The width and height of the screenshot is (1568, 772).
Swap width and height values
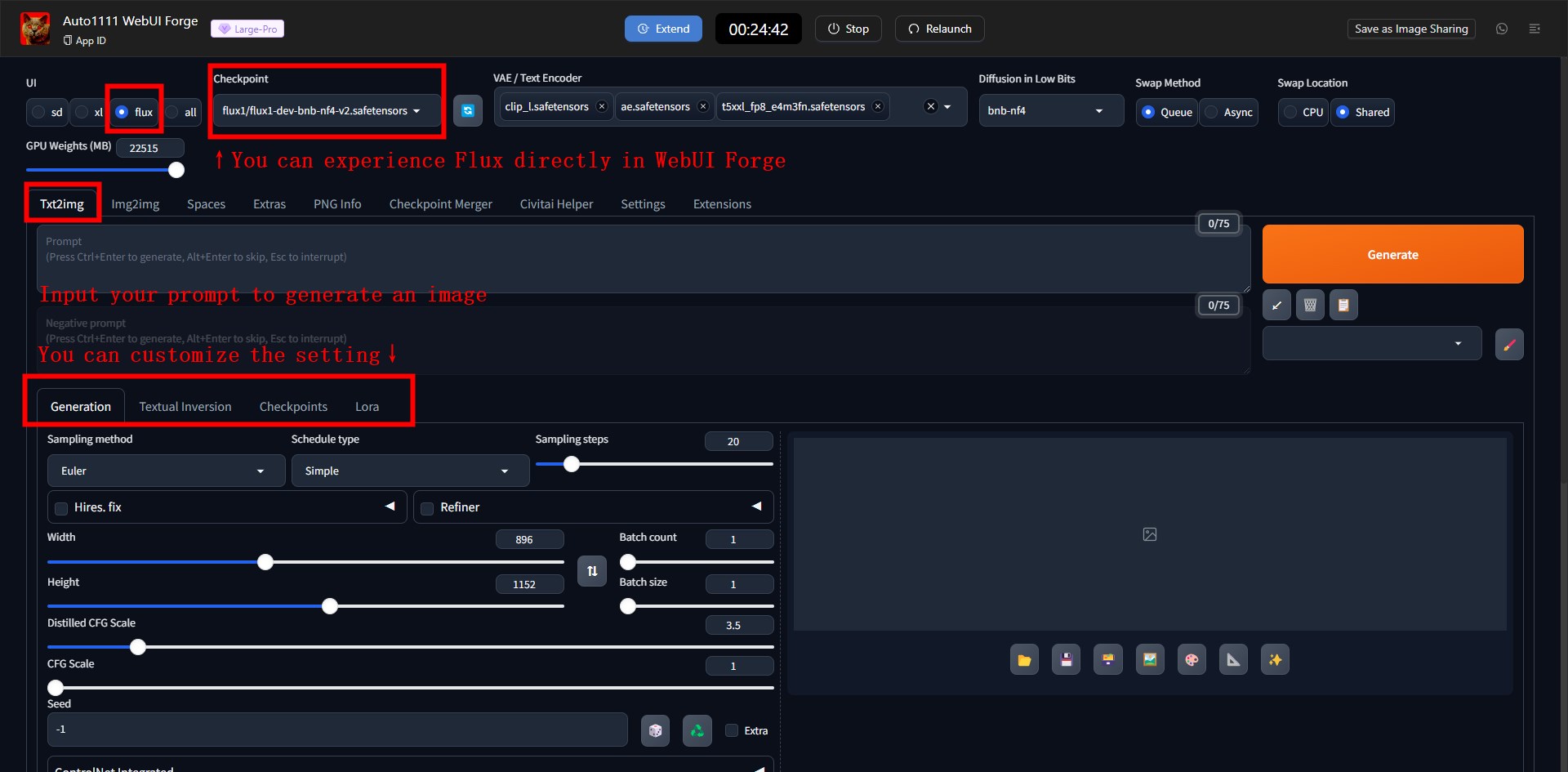coord(592,571)
